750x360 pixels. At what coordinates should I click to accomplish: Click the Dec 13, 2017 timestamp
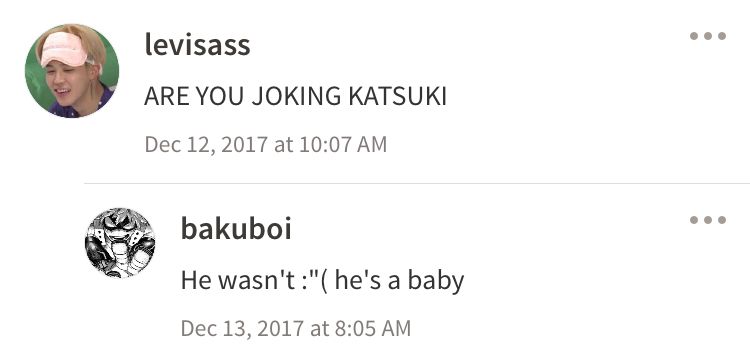click(x=296, y=328)
